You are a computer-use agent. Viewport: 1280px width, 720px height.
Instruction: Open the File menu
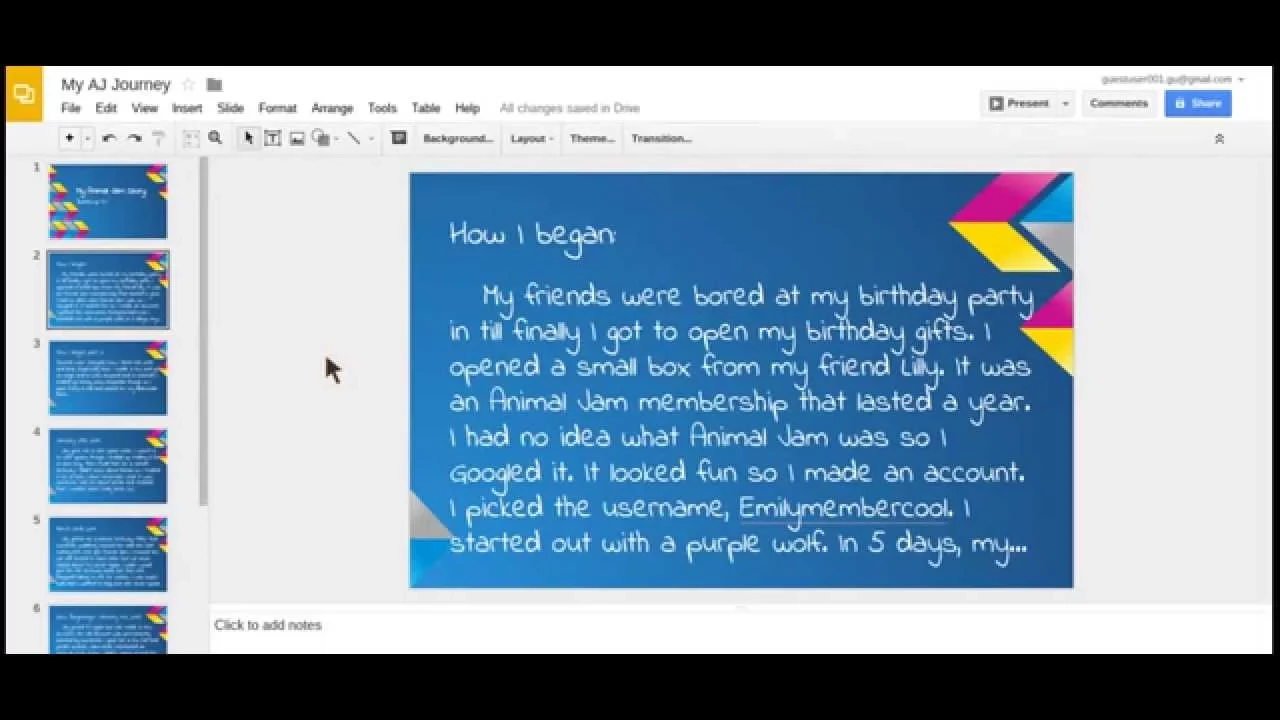[x=71, y=108]
